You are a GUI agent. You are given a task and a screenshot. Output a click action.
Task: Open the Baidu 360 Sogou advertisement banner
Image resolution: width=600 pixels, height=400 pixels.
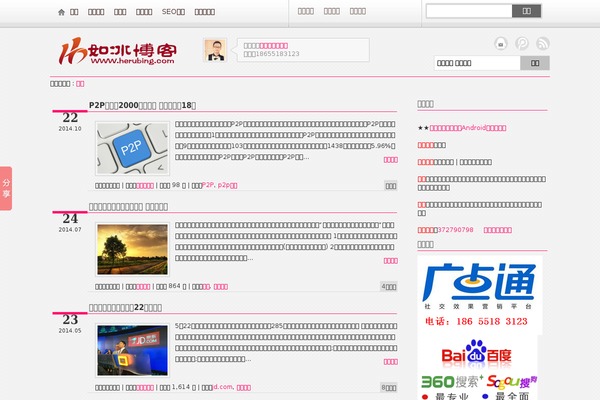[x=478, y=367]
